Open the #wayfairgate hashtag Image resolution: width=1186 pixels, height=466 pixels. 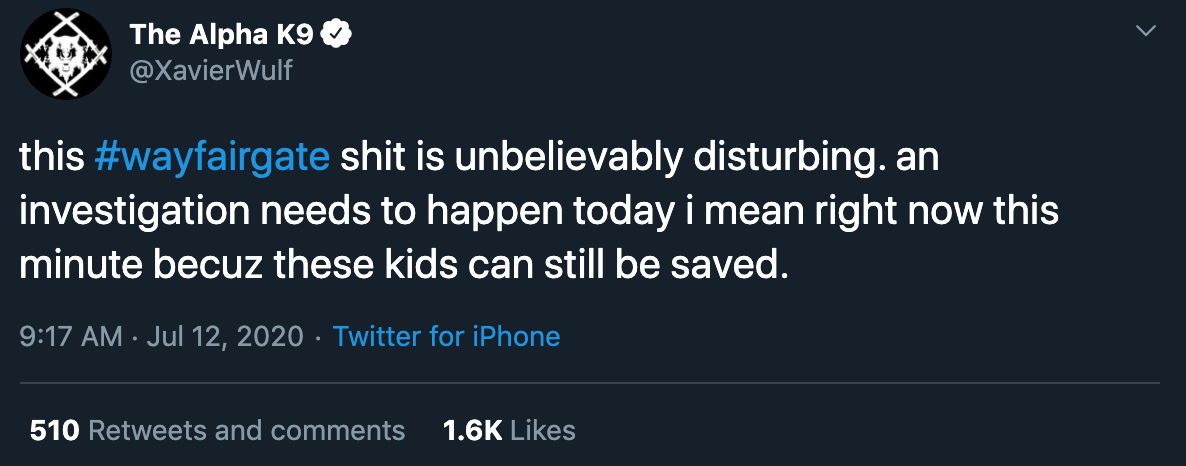213,159
